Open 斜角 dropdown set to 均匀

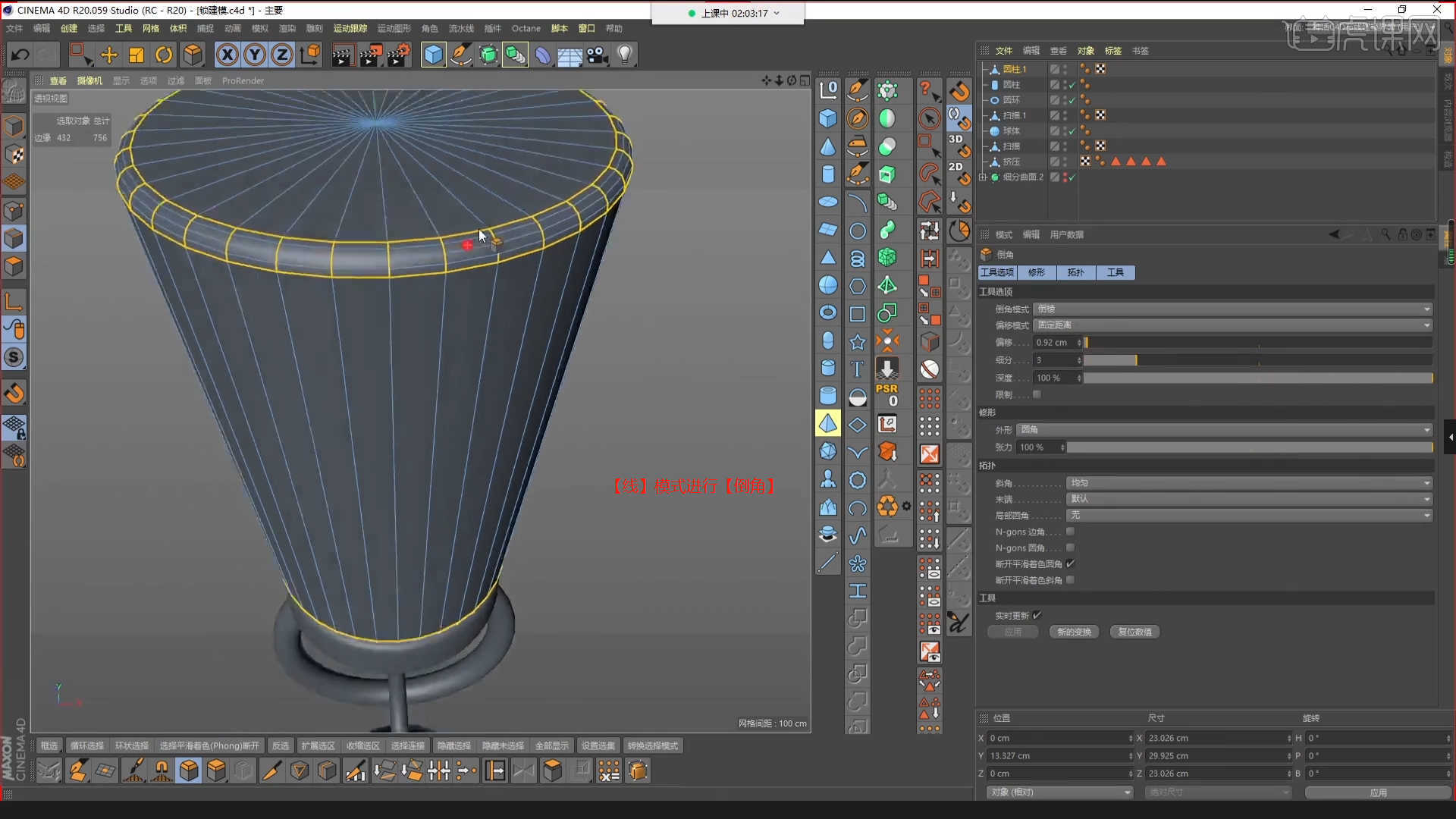(x=1249, y=482)
